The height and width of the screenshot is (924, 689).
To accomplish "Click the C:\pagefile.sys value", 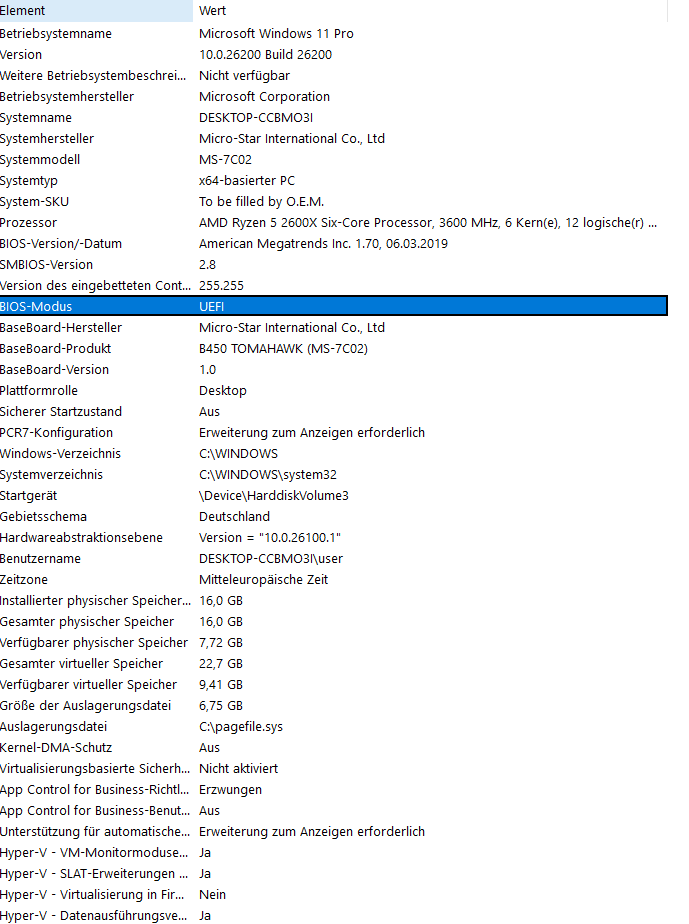I will [240, 727].
